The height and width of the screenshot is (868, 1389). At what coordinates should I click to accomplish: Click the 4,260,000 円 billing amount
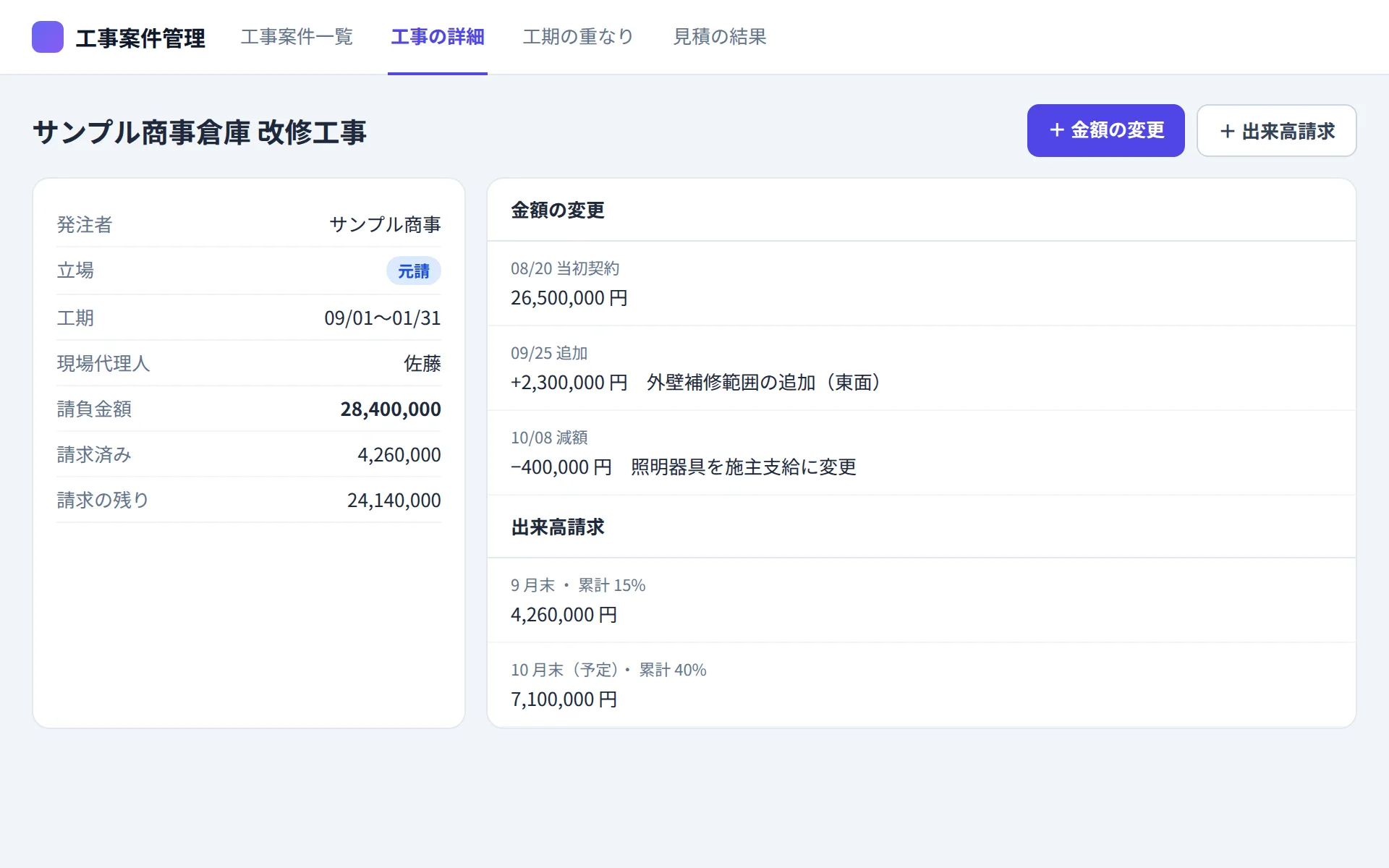[x=564, y=615]
